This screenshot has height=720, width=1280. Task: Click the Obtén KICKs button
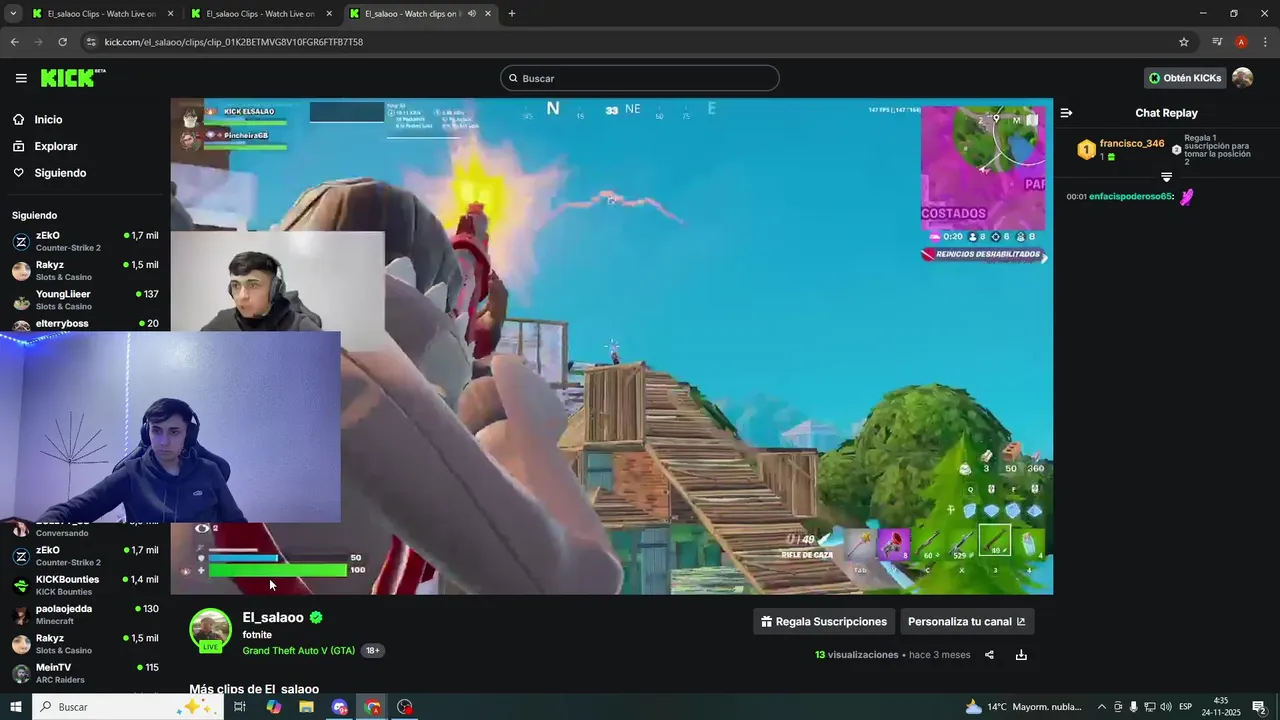[1185, 78]
